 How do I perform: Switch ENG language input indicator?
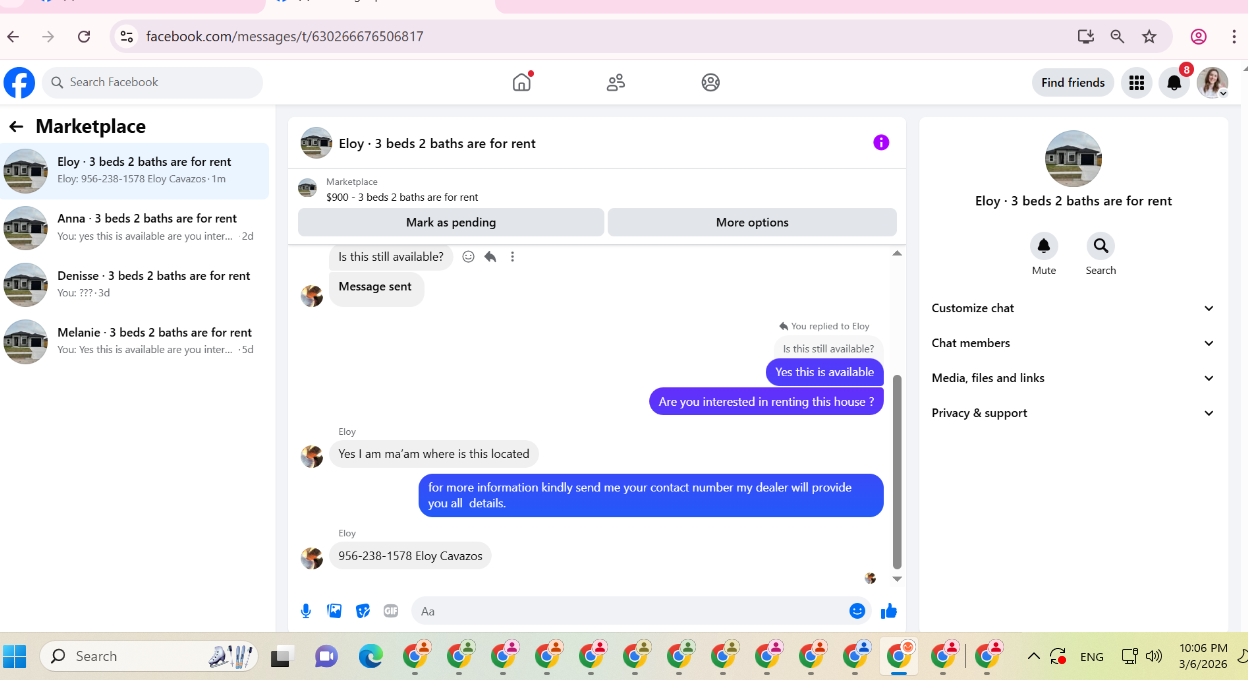[x=1092, y=657]
